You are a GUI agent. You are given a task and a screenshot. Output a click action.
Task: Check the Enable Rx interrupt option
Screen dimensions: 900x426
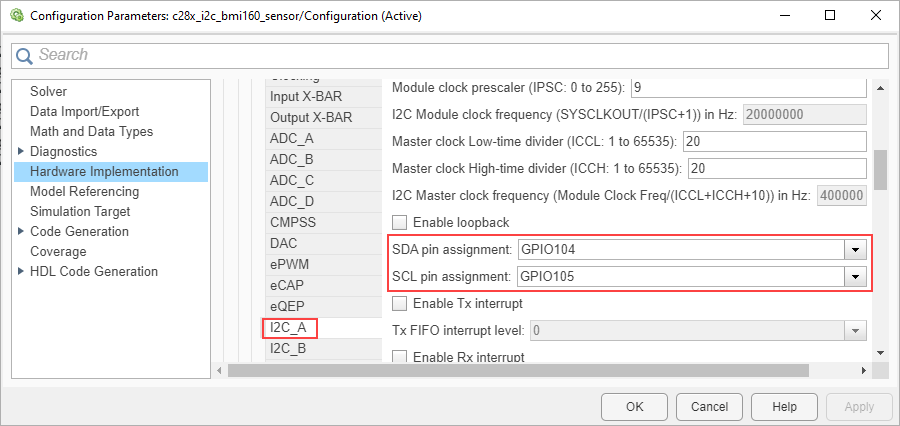point(401,357)
